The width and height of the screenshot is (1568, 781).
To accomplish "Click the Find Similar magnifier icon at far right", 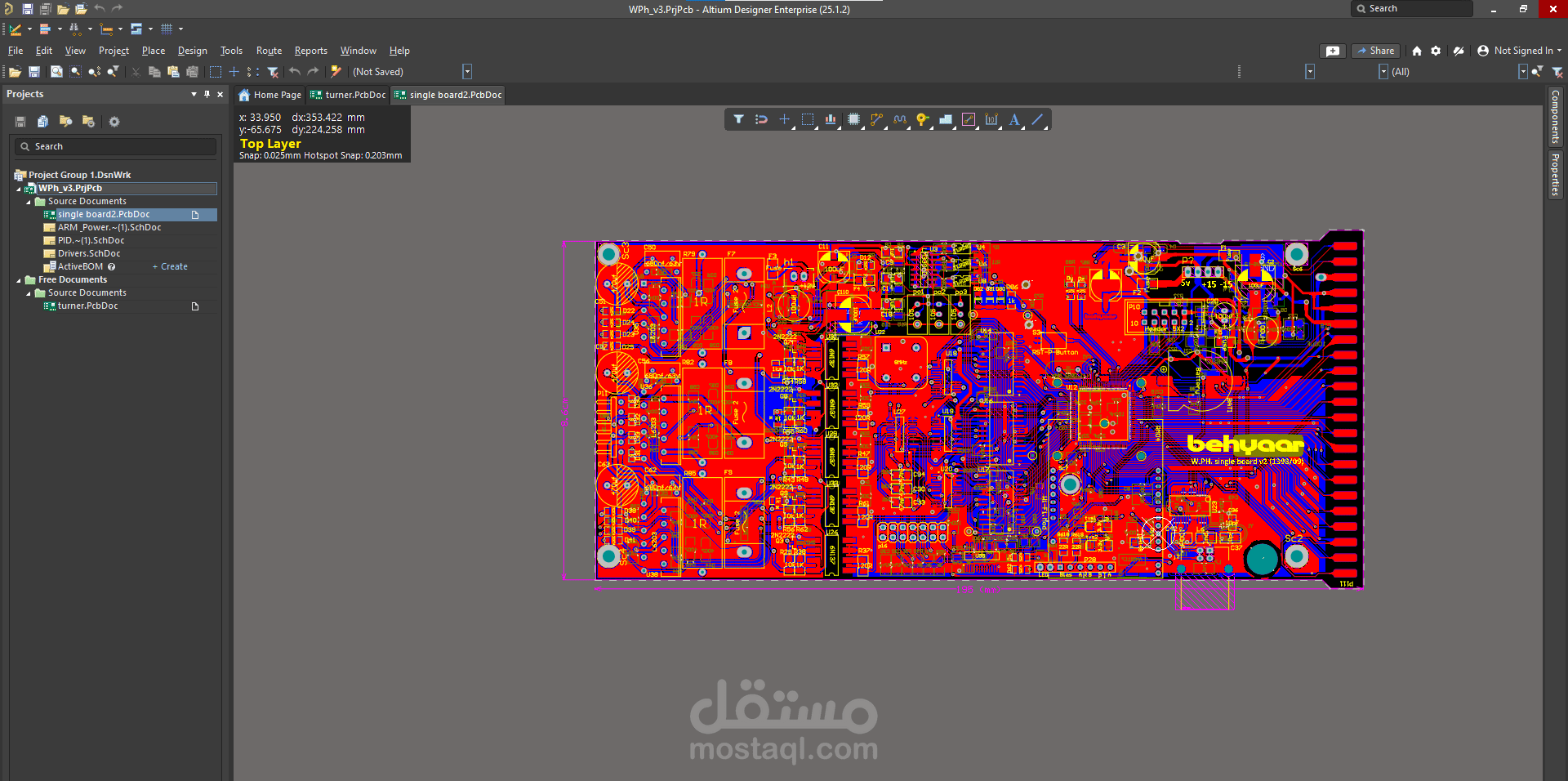I will coord(1537,72).
